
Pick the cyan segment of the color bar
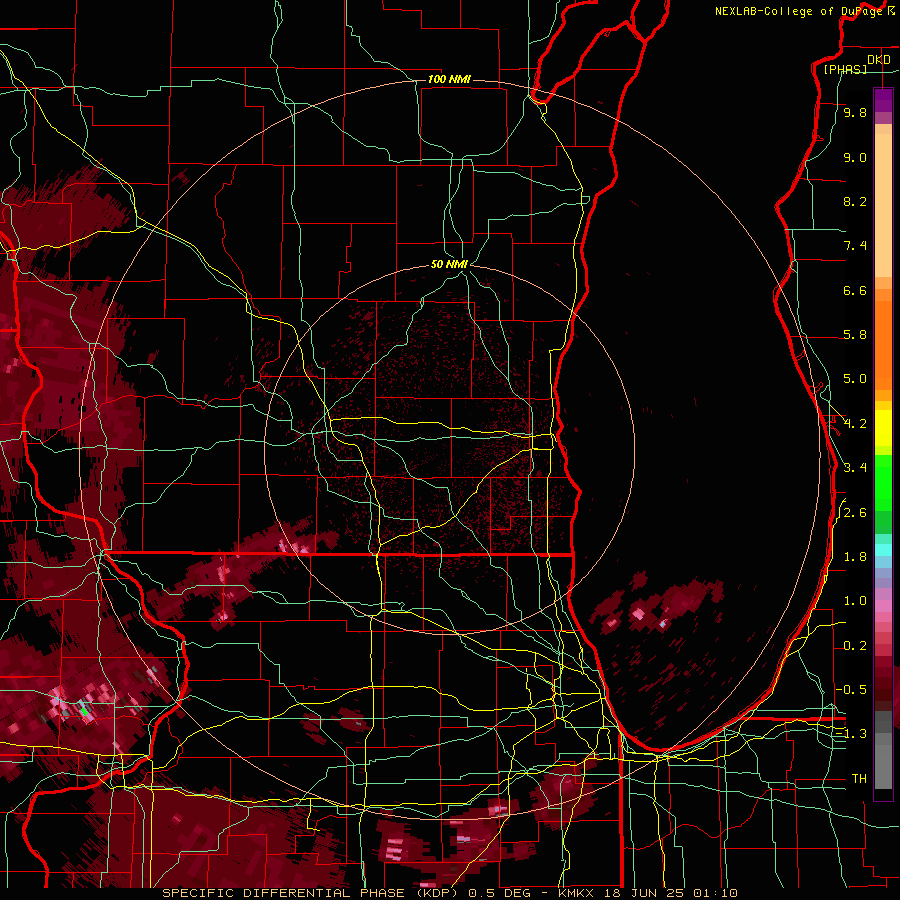883,549
